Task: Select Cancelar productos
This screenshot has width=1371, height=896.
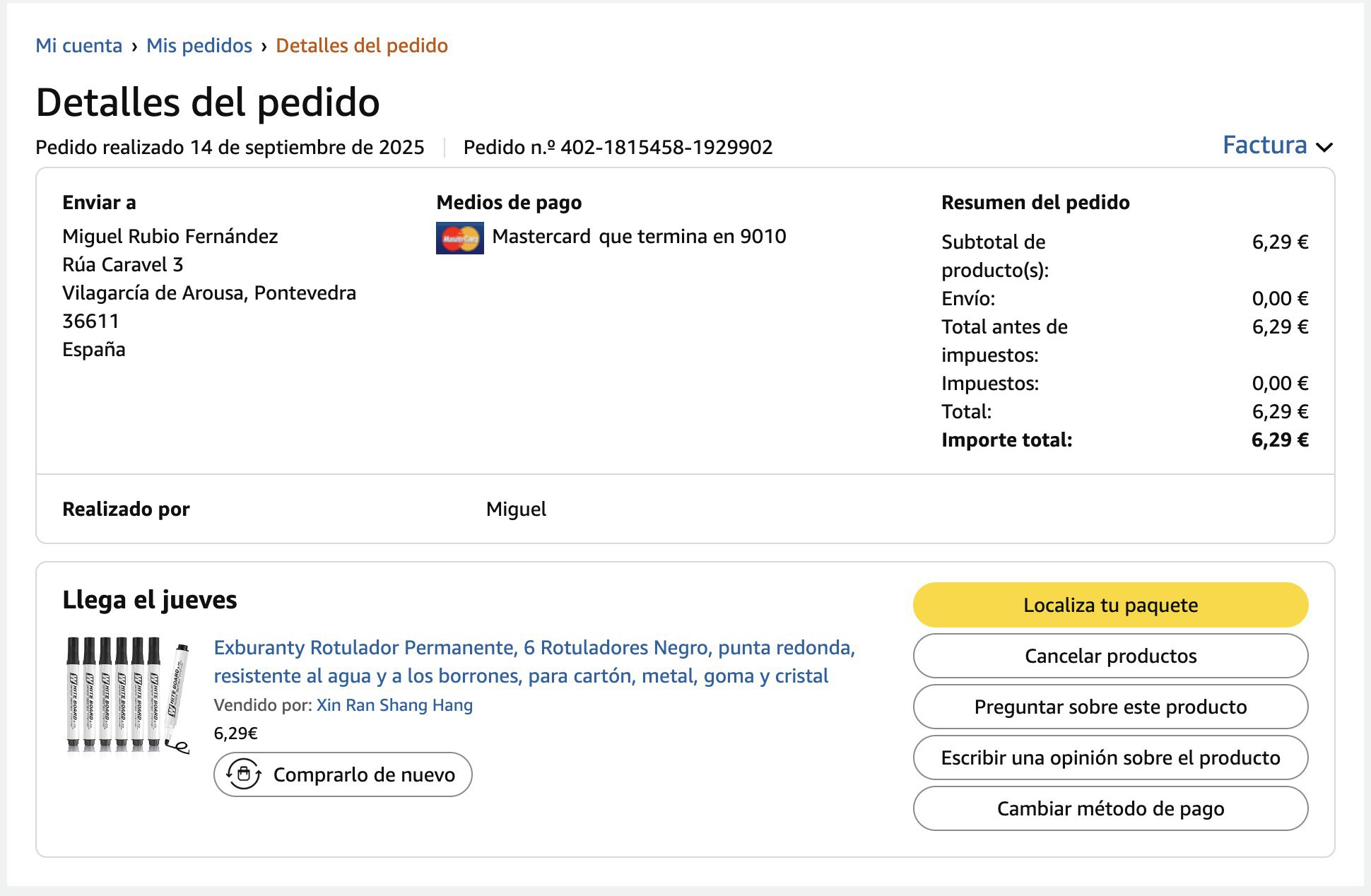Action: (x=1110, y=656)
